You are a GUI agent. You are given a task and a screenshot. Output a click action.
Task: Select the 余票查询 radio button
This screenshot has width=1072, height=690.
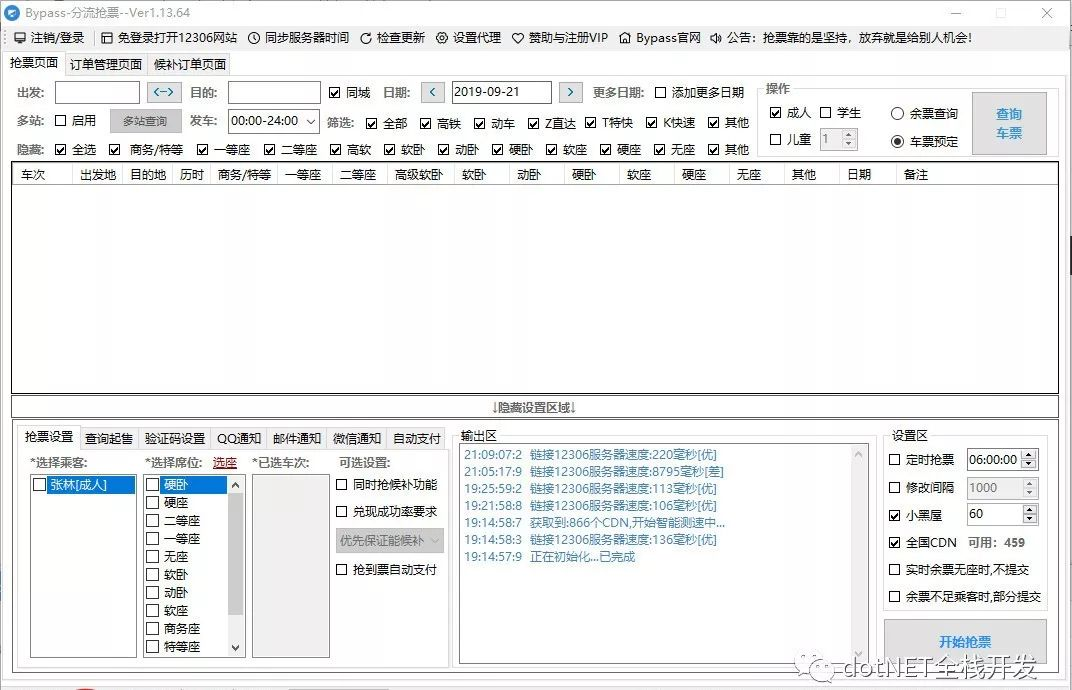(898, 114)
